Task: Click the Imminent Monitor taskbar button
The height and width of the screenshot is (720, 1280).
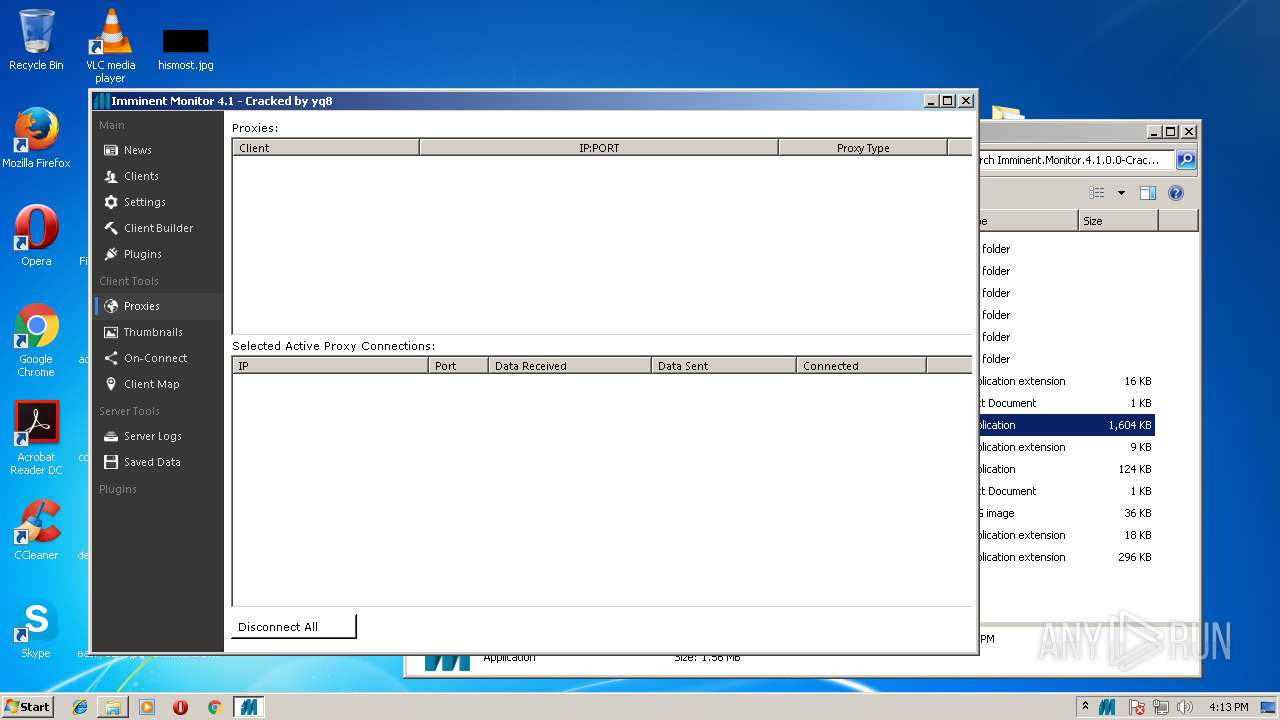Action: [248, 707]
